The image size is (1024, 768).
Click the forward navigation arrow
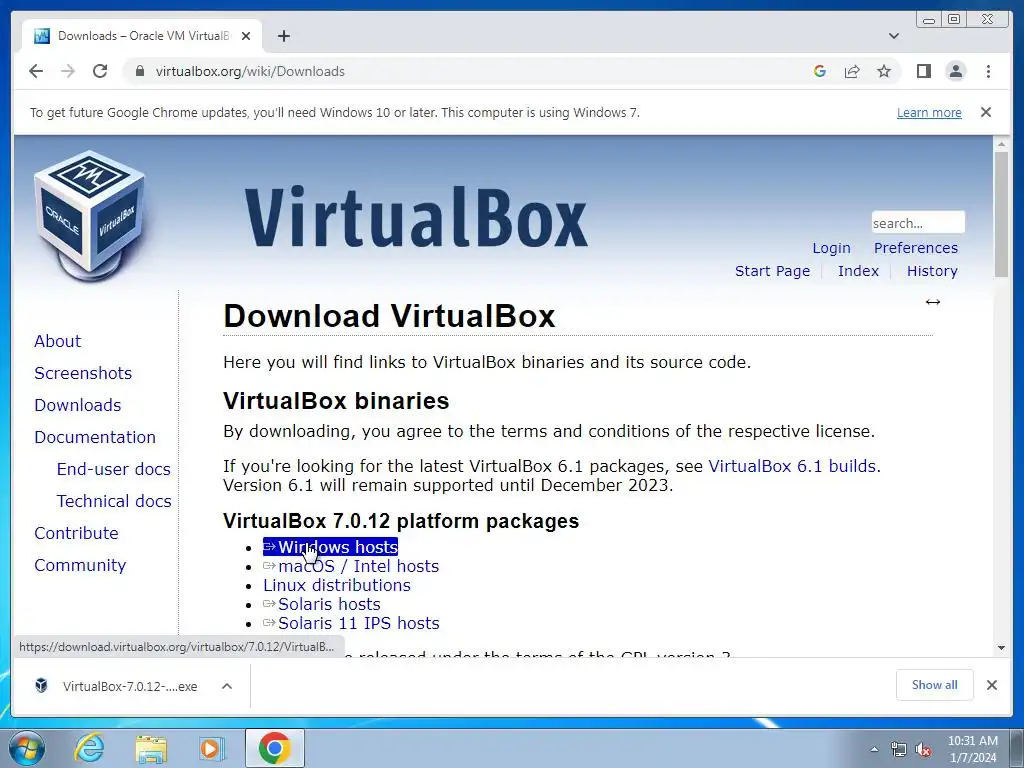click(x=68, y=71)
